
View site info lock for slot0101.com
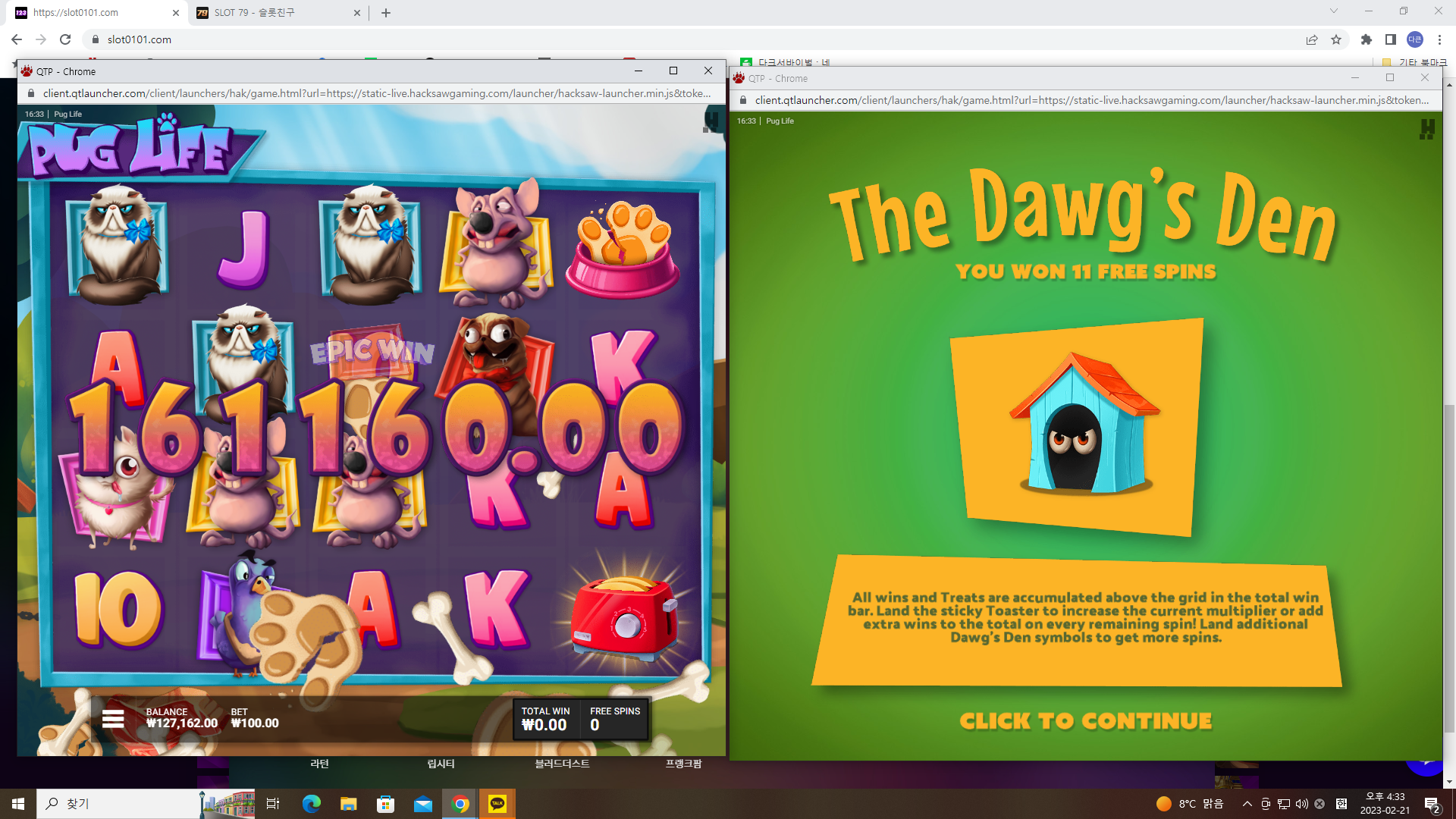click(x=96, y=39)
